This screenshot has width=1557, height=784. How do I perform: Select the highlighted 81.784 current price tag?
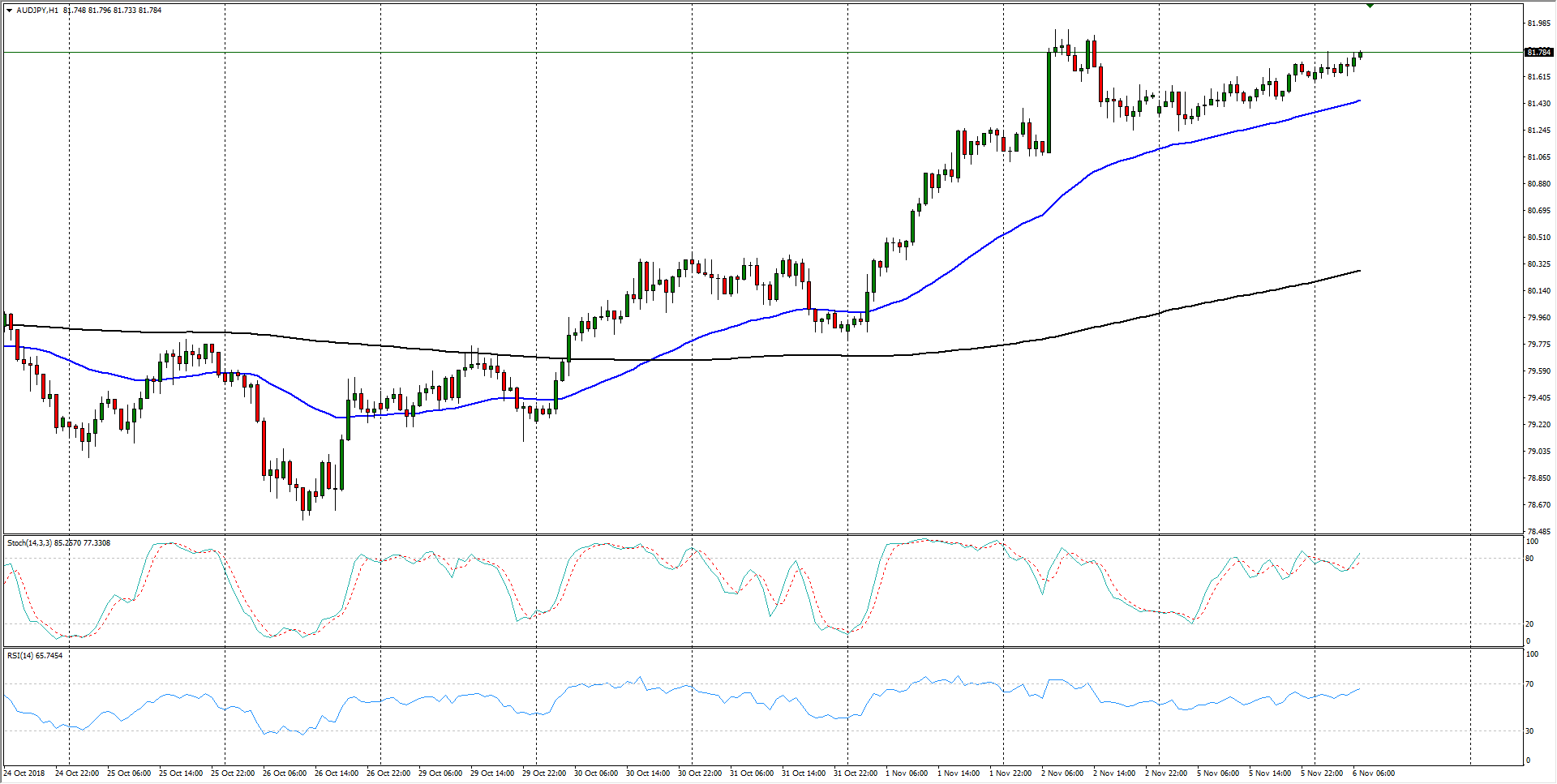(x=1538, y=53)
